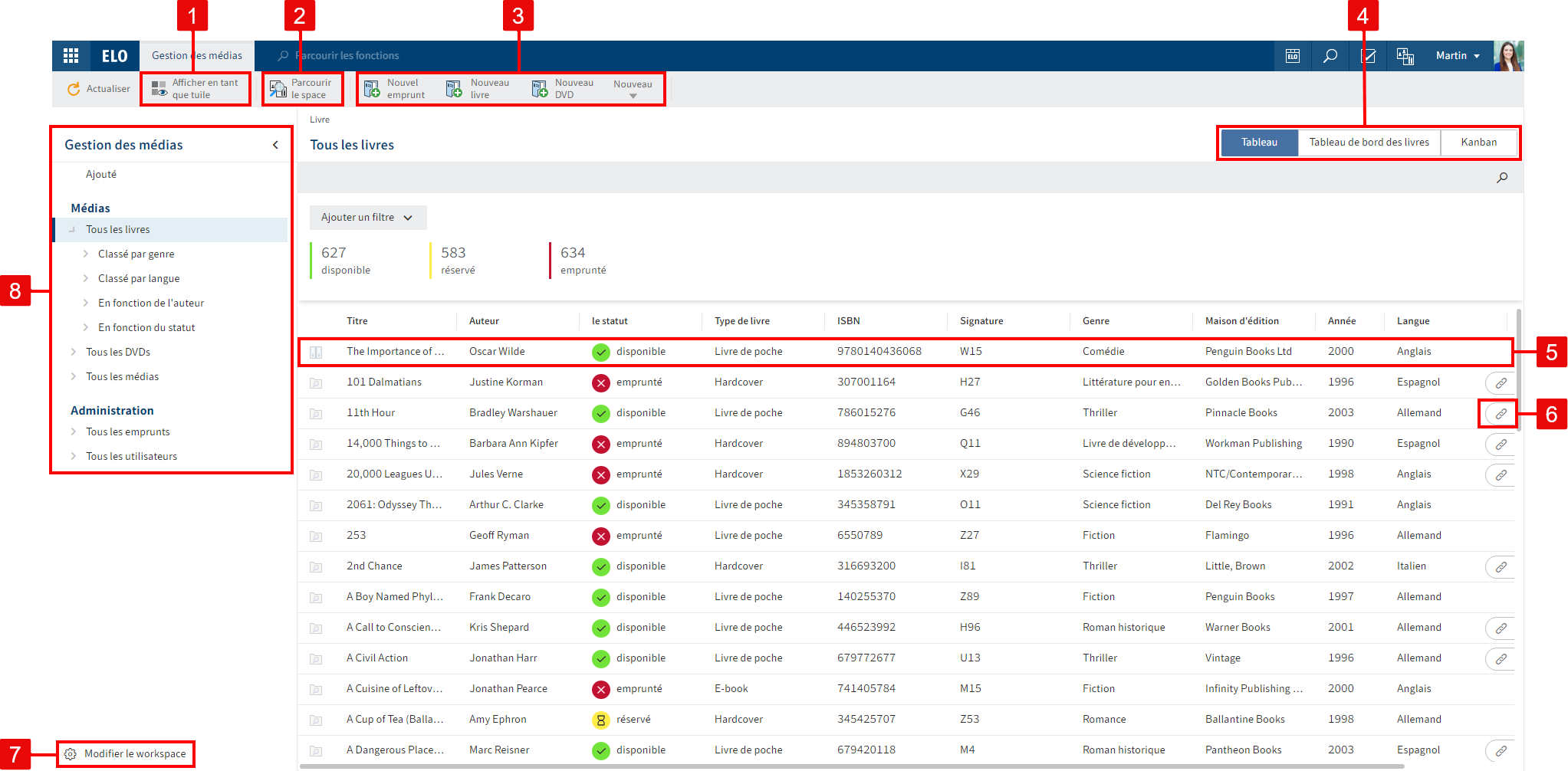Select the Tableau view tab
The image size is (1568, 771).
point(1259,143)
